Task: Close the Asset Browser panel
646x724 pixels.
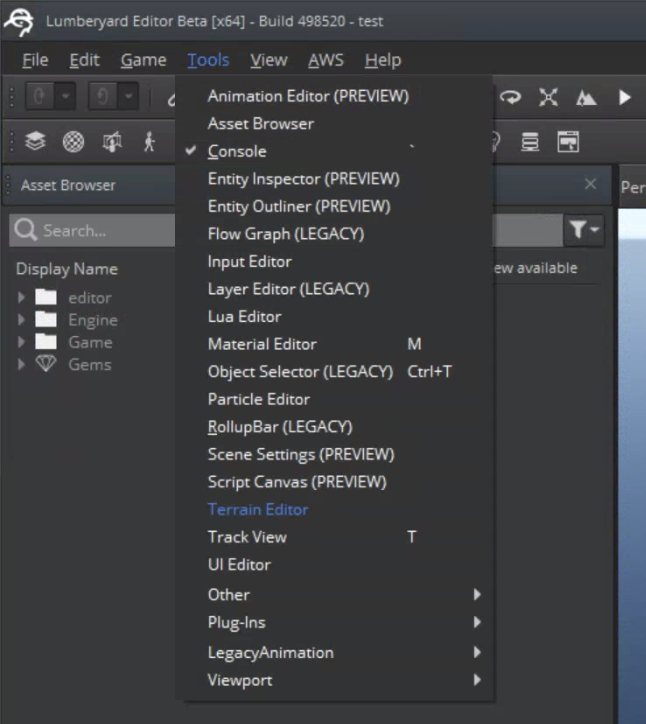Action: coord(590,184)
